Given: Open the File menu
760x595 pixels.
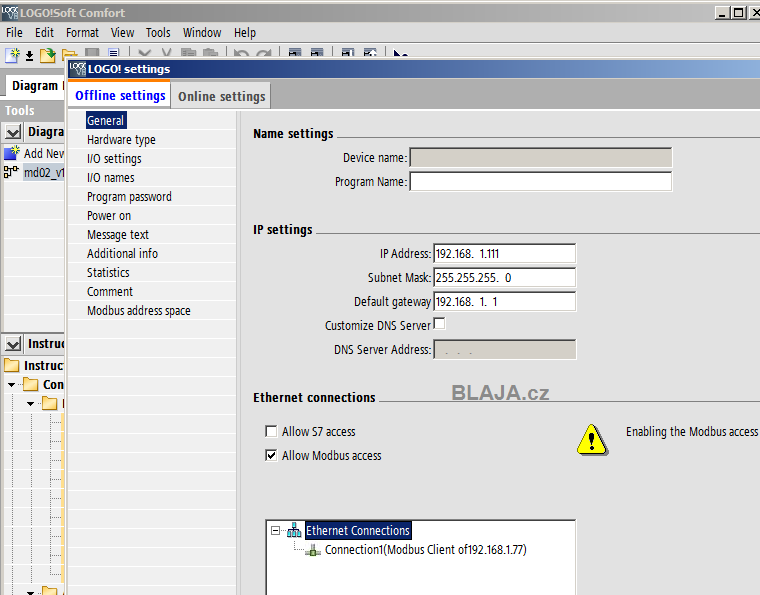Looking at the screenshot, I should point(14,32).
